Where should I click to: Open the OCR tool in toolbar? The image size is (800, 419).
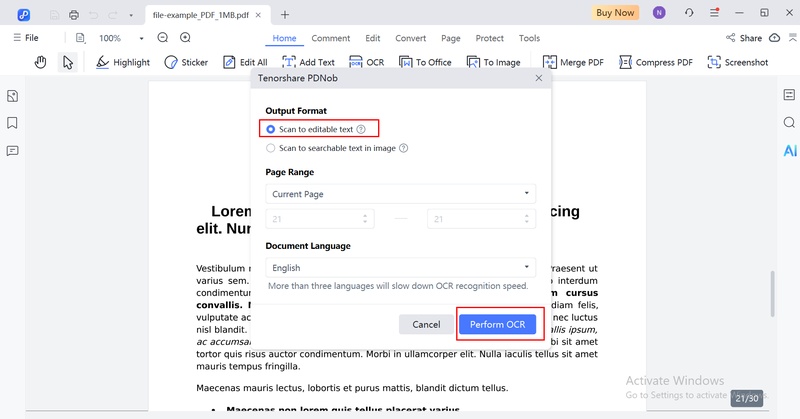366,62
